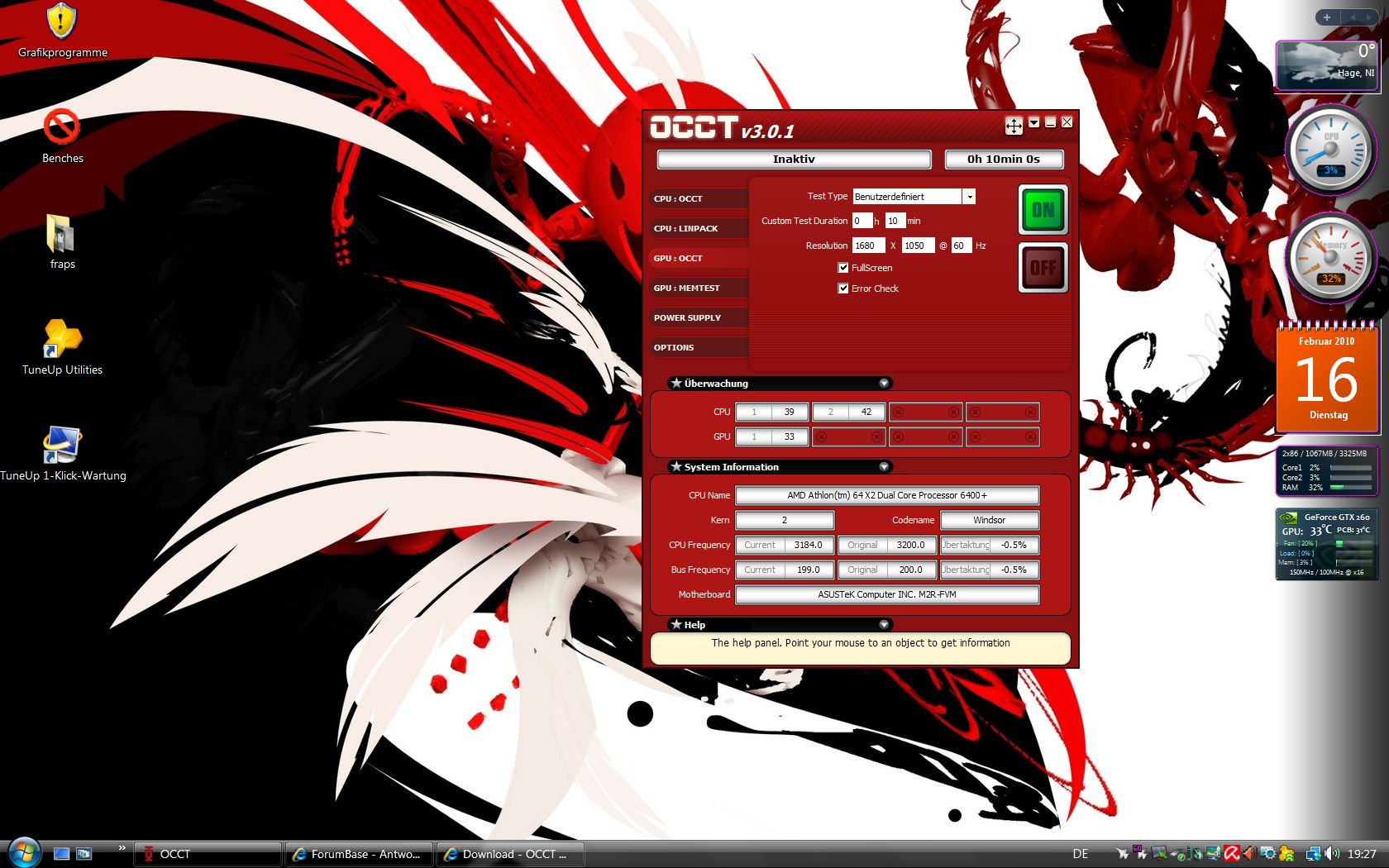Expand the quick launch overflow chevron
Viewport: 1389px width, 868px height.
point(122,847)
